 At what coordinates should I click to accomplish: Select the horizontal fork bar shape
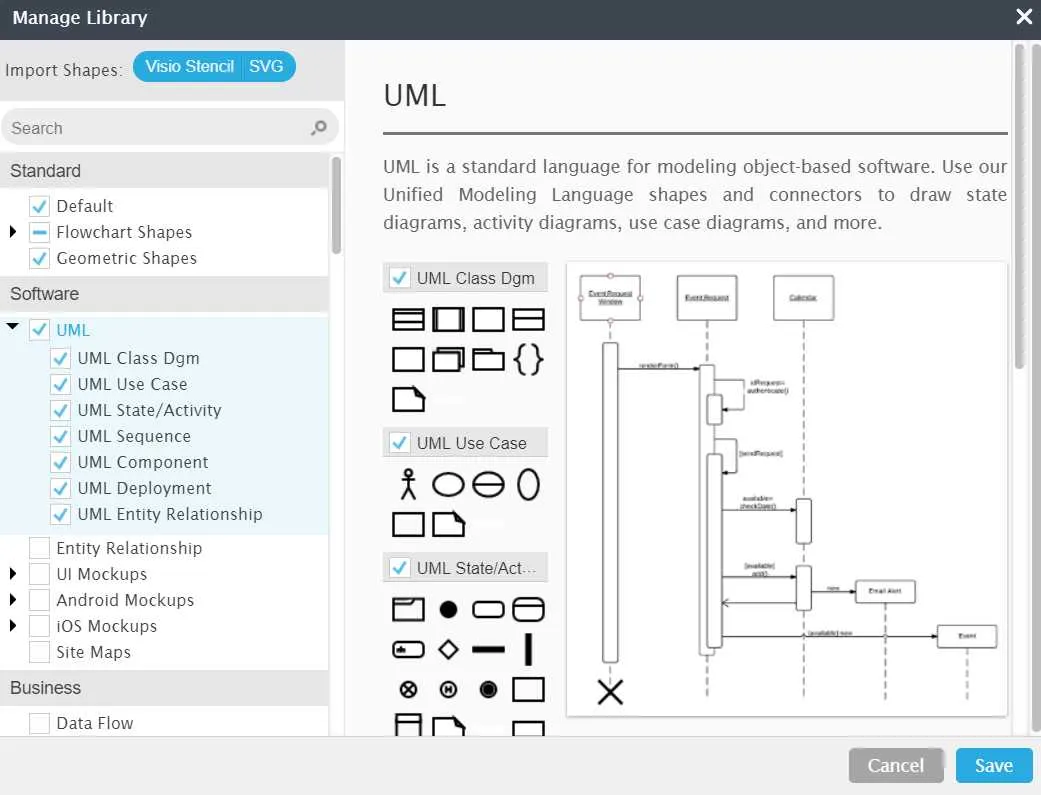click(x=488, y=650)
